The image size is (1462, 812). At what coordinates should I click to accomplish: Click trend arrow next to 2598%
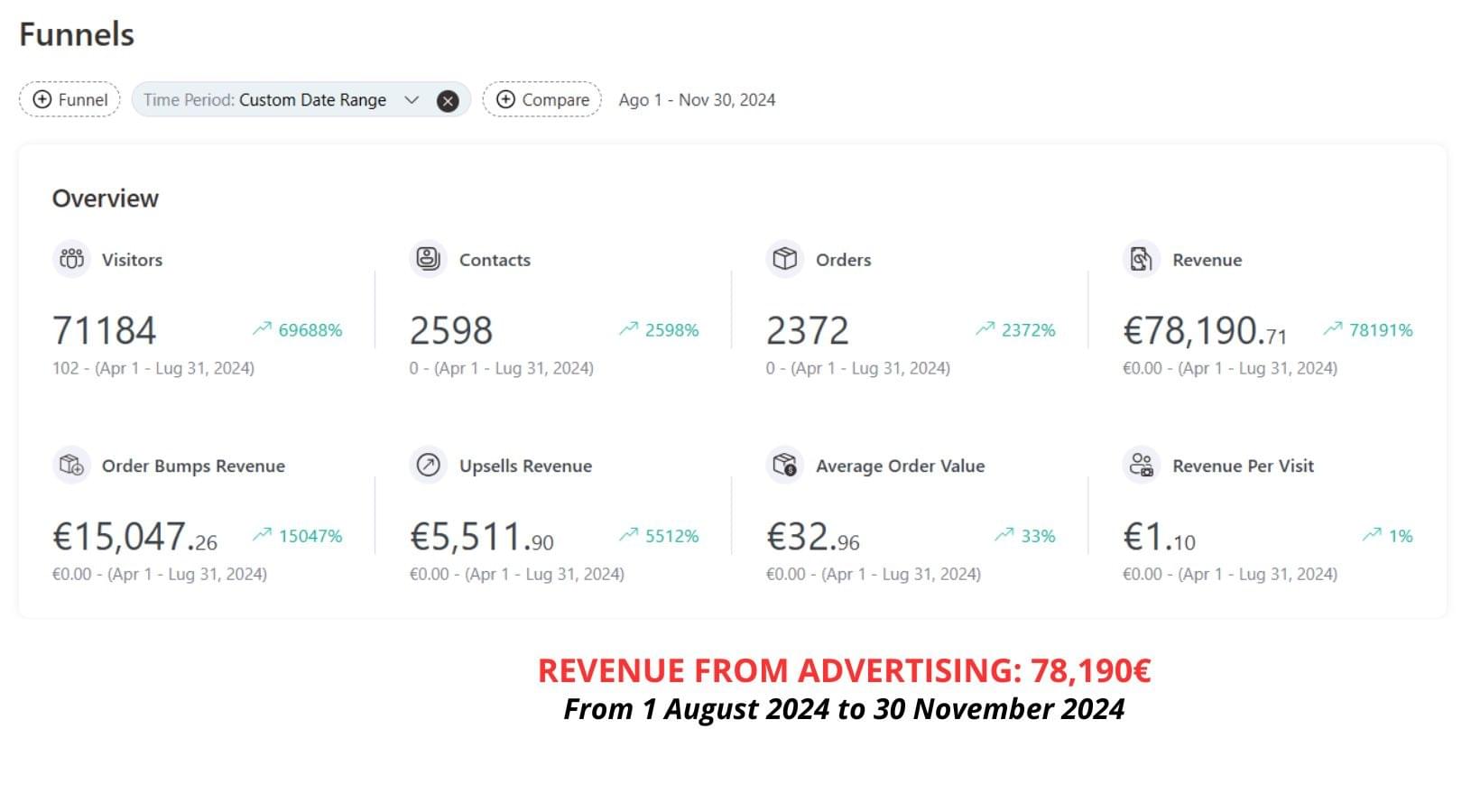coord(628,329)
